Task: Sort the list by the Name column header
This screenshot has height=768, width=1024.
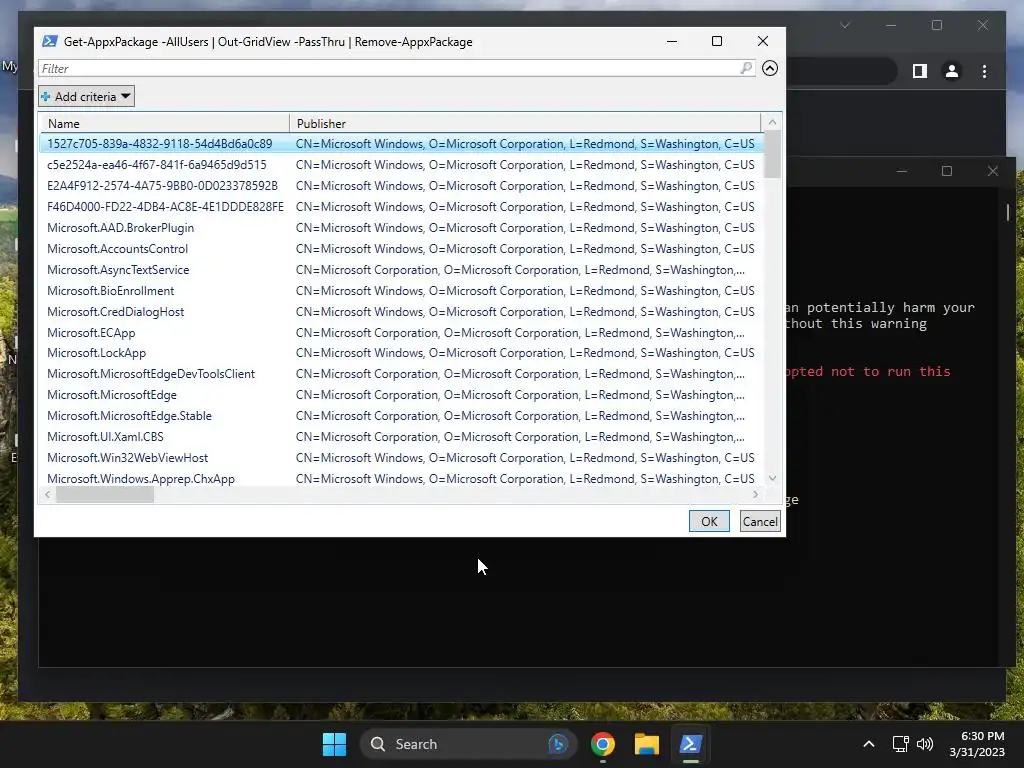Action: pyautogui.click(x=164, y=123)
